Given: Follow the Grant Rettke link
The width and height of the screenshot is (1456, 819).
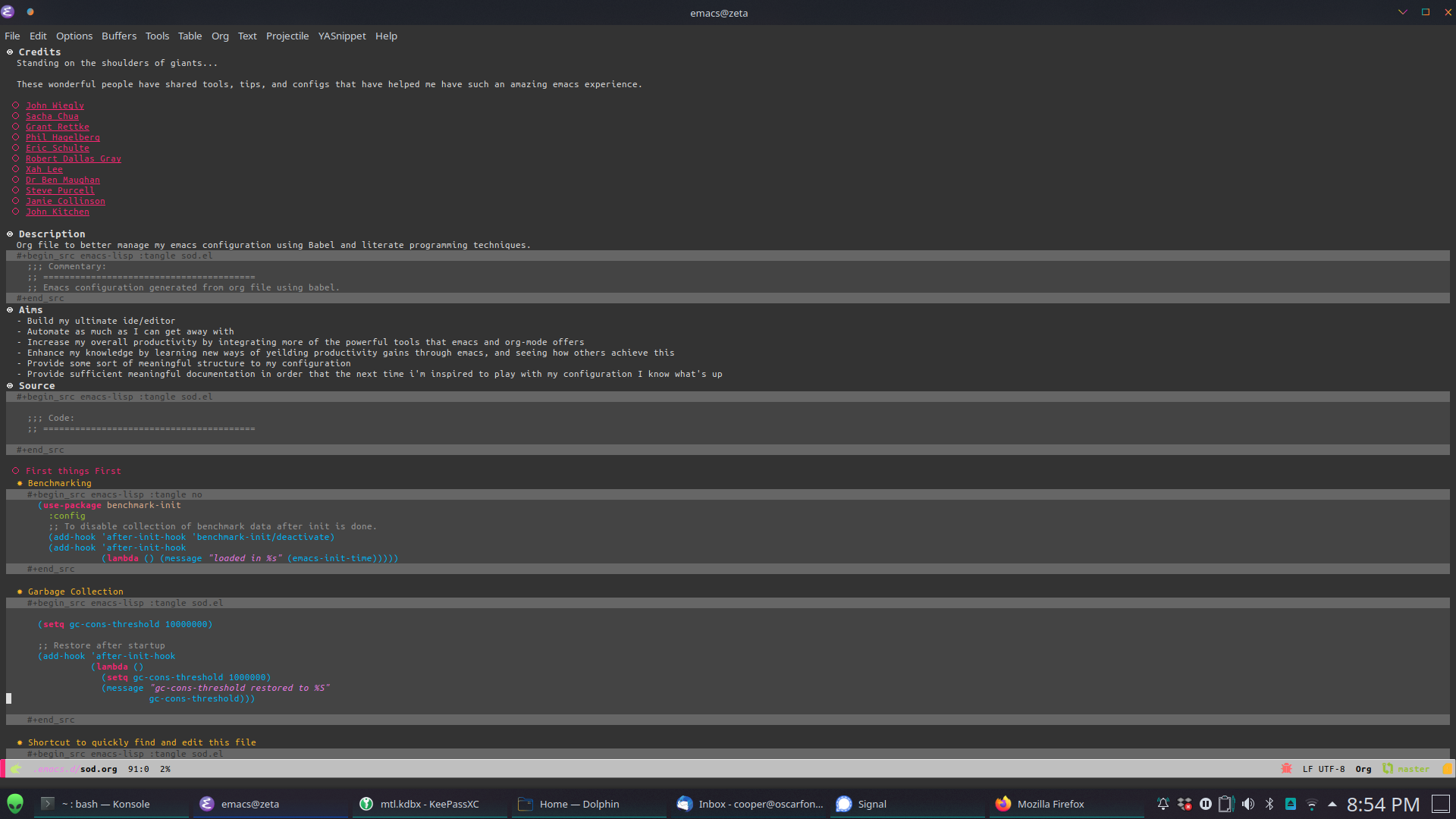Looking at the screenshot, I should pyautogui.click(x=58, y=127).
